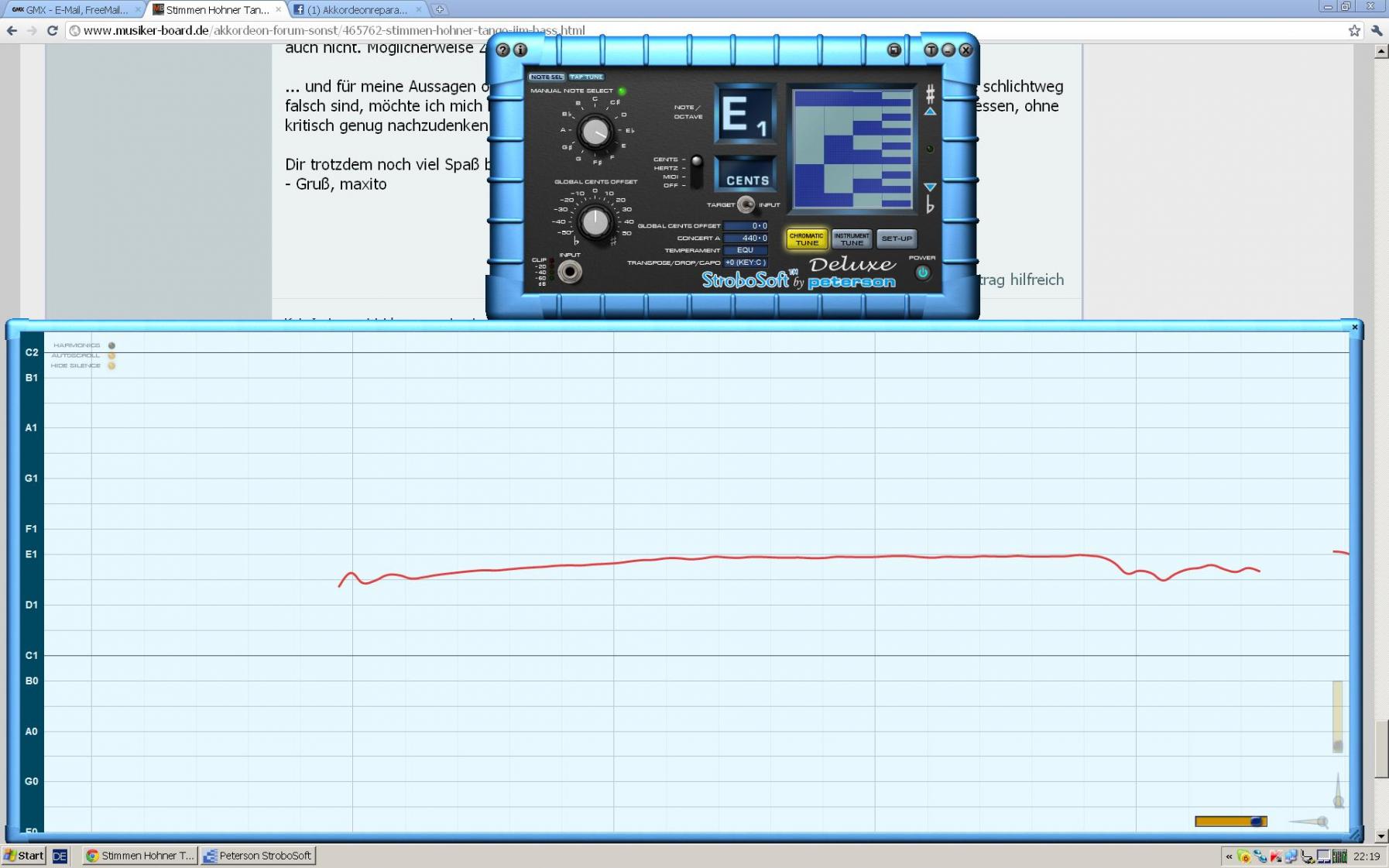Go forward in the browser
Viewport: 1389px width, 868px height.
coord(32,30)
